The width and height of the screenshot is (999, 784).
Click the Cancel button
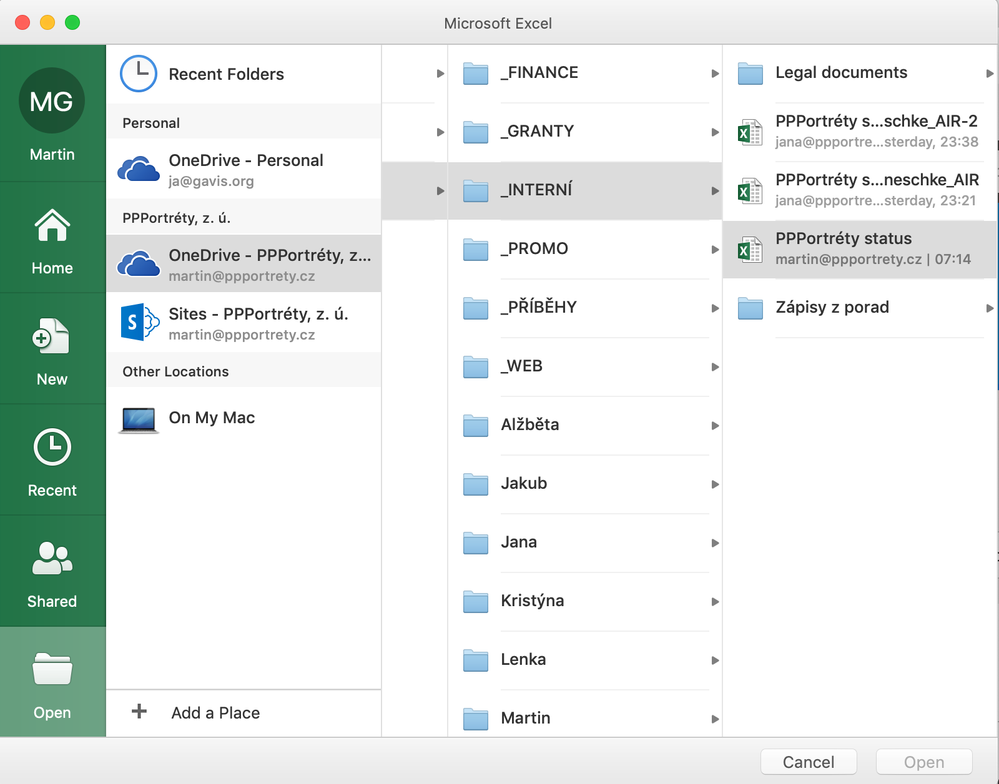808,762
